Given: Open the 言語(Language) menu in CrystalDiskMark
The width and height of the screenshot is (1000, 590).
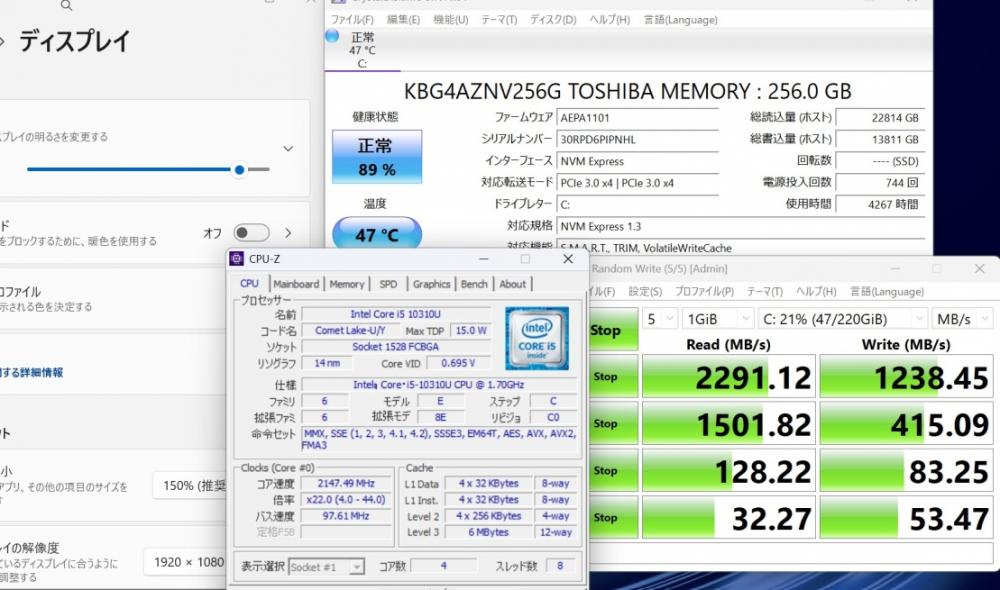Looking at the screenshot, I should (886, 291).
